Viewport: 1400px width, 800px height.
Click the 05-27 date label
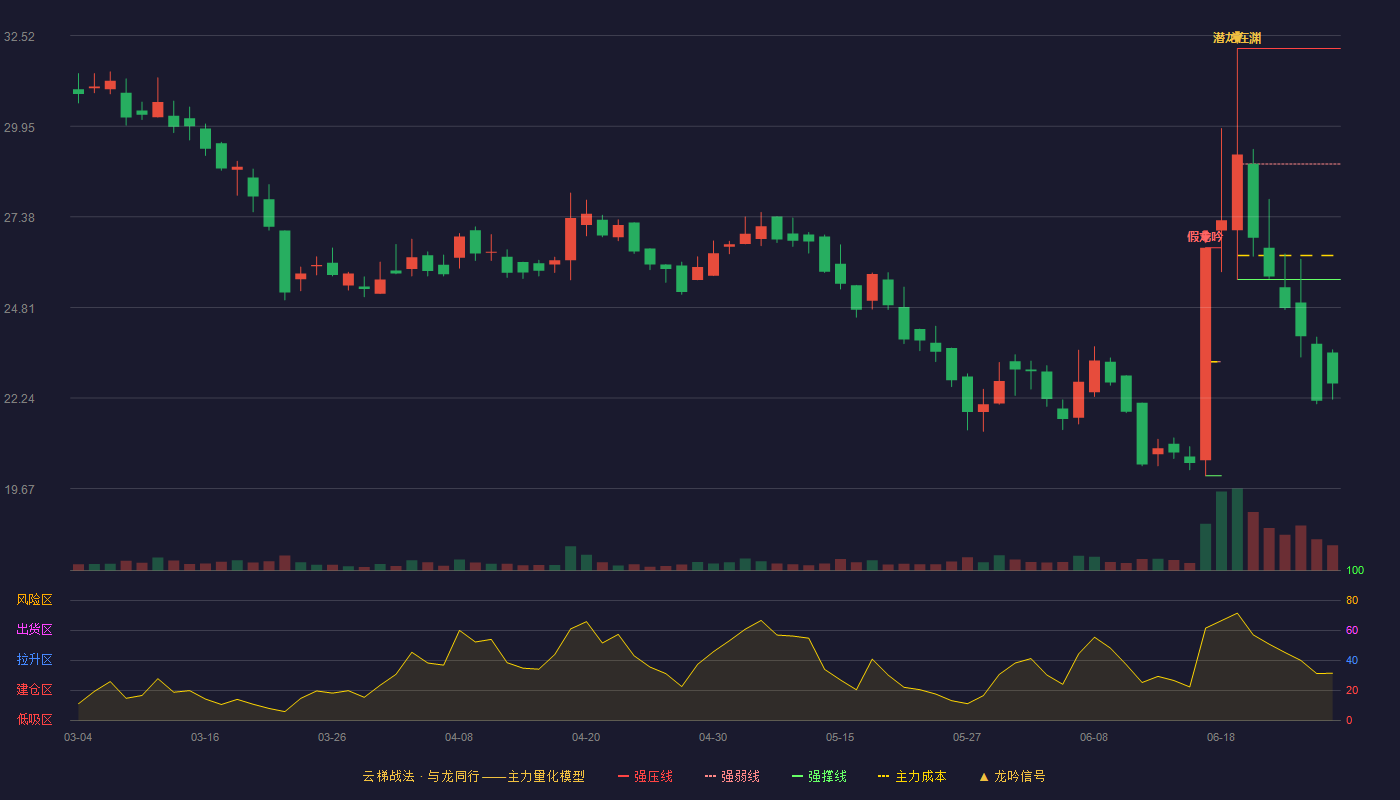click(967, 737)
